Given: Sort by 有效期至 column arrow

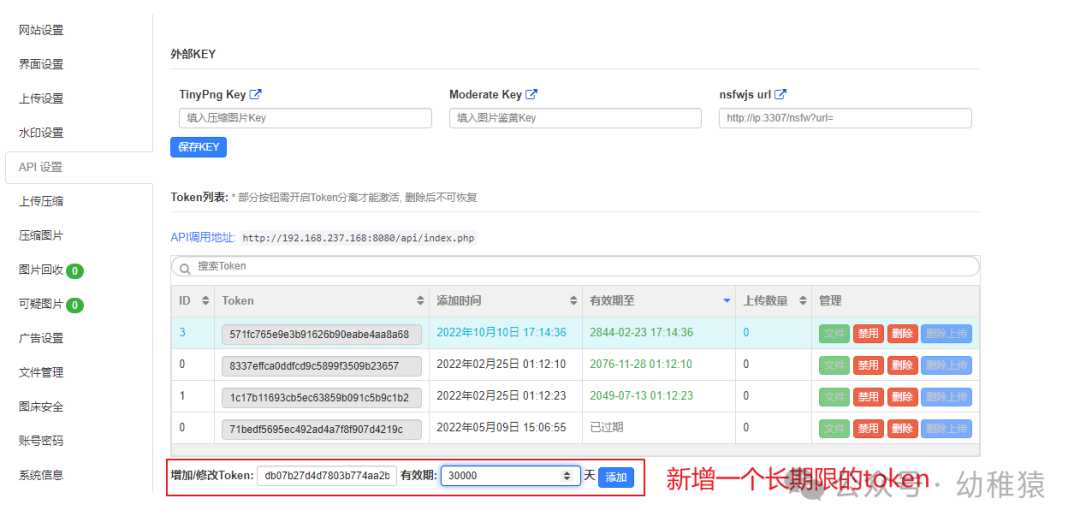Looking at the screenshot, I should [x=727, y=302].
